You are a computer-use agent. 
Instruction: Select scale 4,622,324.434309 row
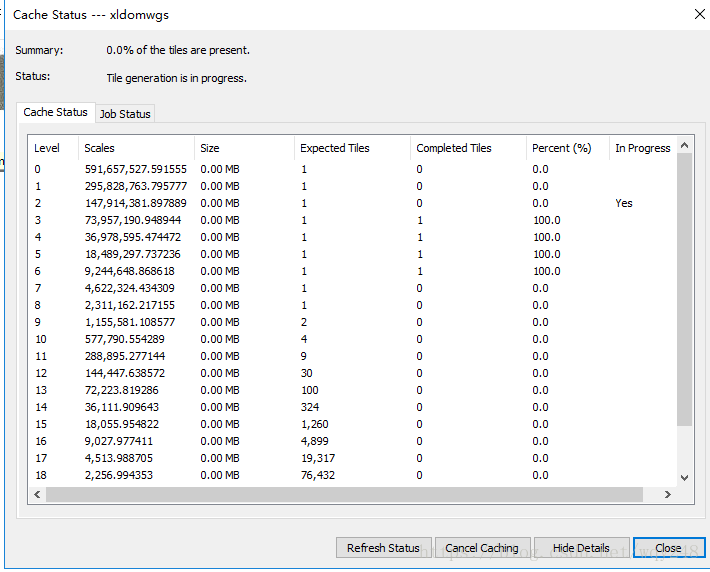pyautogui.click(x=352, y=288)
